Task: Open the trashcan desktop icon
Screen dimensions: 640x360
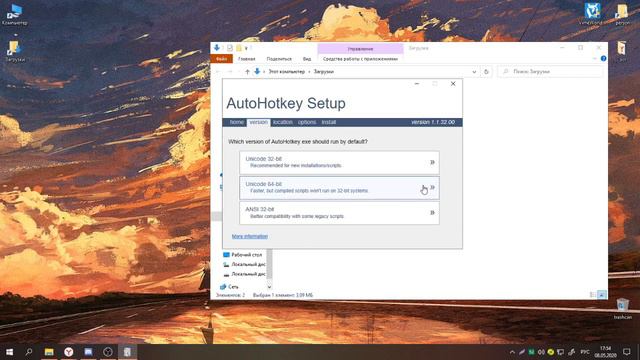Action: pos(622,309)
